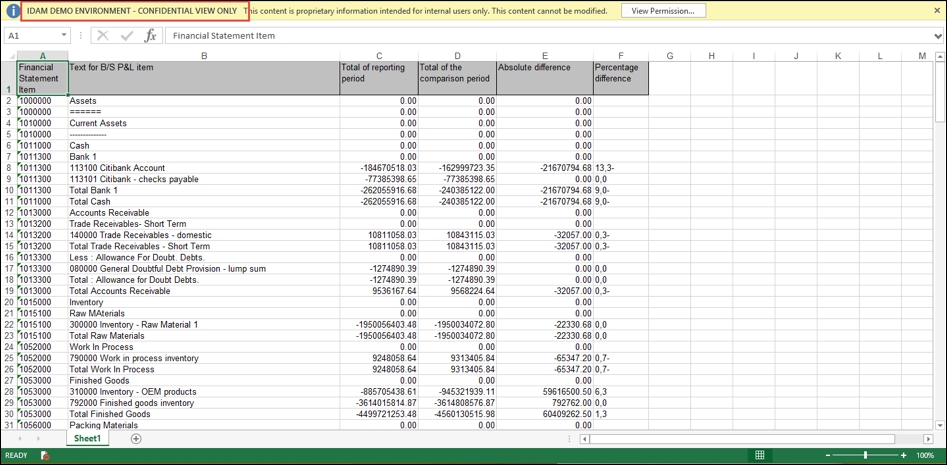This screenshot has height=465, width=947.
Task: Click the vertical scrollbar thumb
Action: [940, 92]
